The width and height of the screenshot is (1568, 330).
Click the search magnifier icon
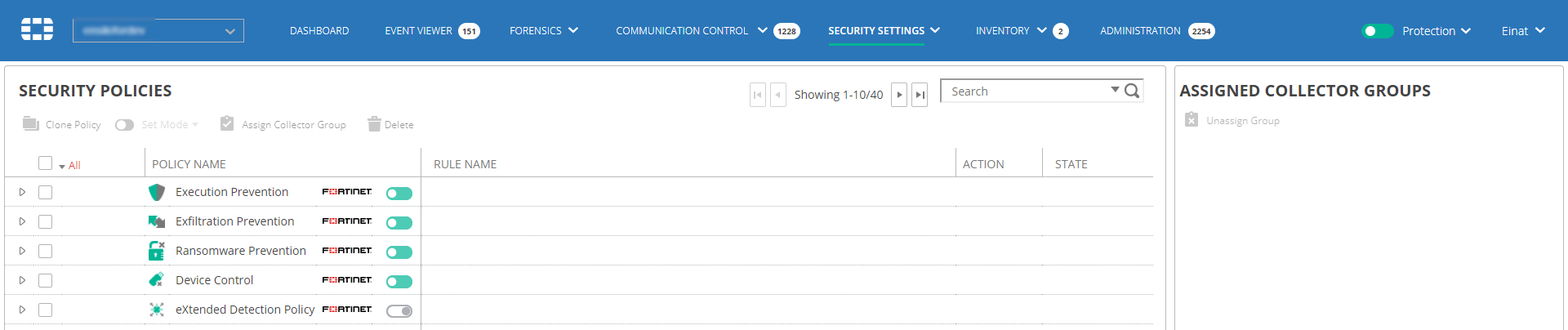point(1132,91)
